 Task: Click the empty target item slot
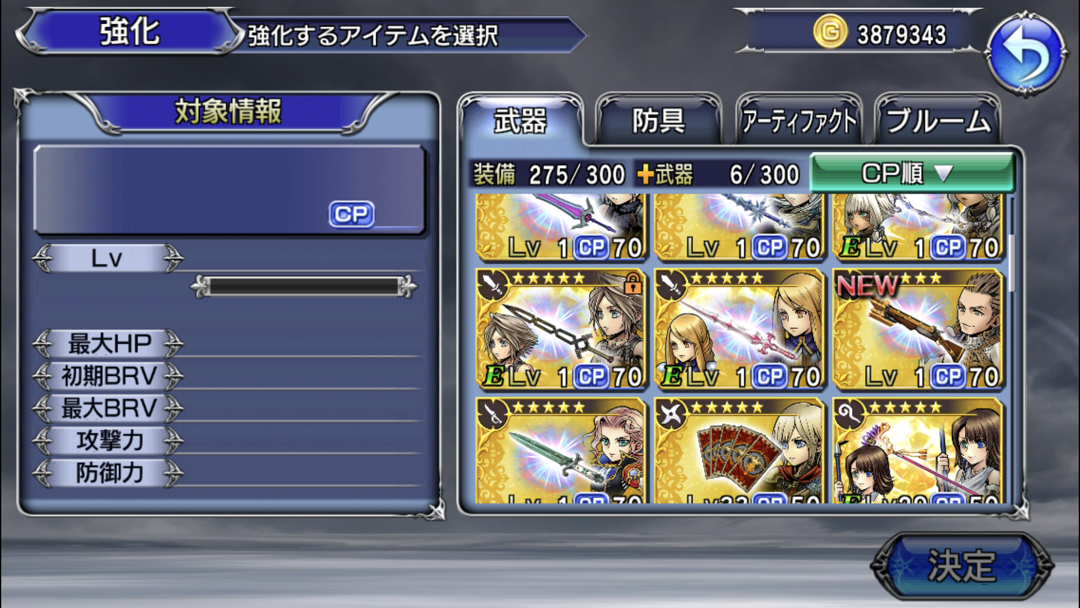pos(229,189)
